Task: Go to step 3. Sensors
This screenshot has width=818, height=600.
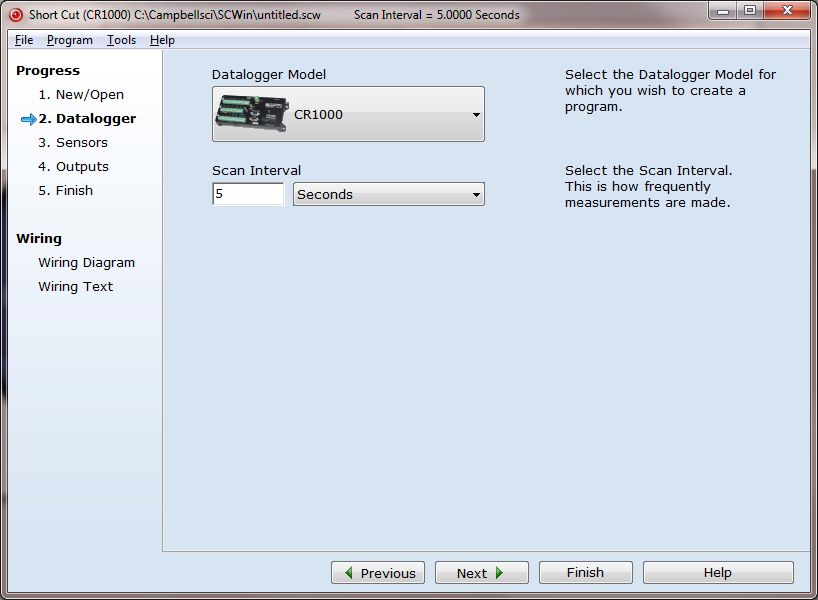Action: pos(73,142)
